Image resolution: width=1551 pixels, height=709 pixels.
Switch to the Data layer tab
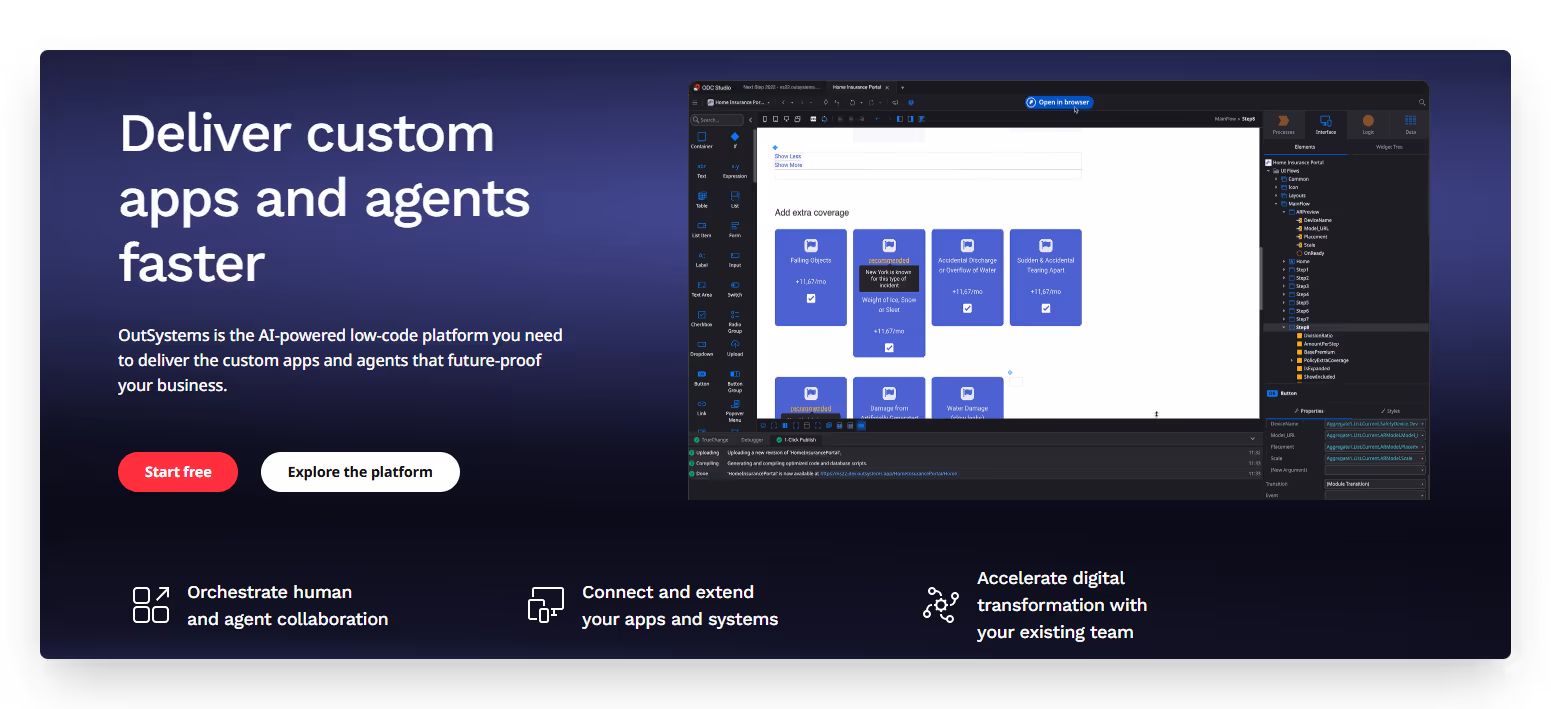[x=1410, y=124]
